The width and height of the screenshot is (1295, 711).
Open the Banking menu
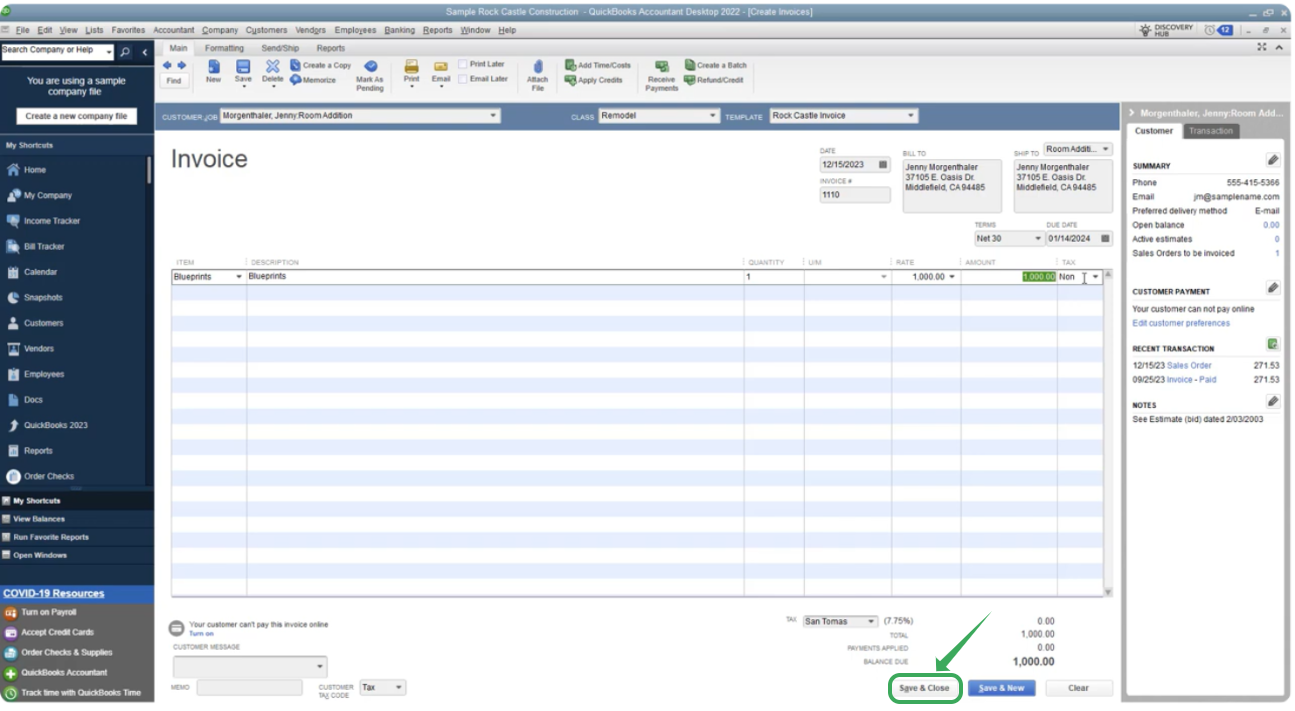pos(400,30)
